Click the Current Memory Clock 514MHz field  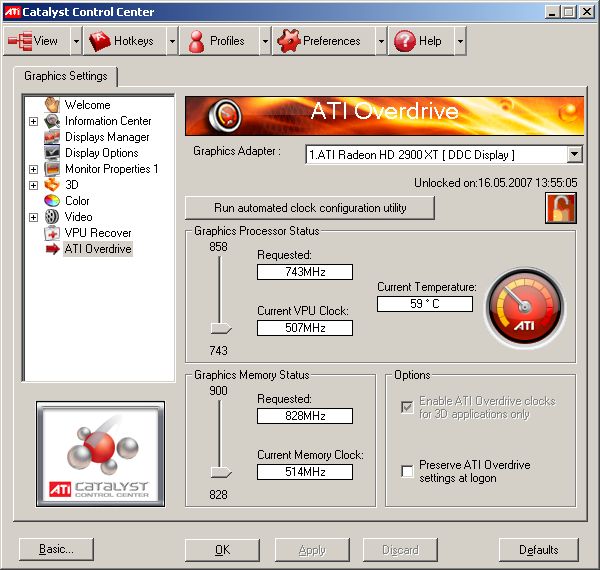pos(305,472)
